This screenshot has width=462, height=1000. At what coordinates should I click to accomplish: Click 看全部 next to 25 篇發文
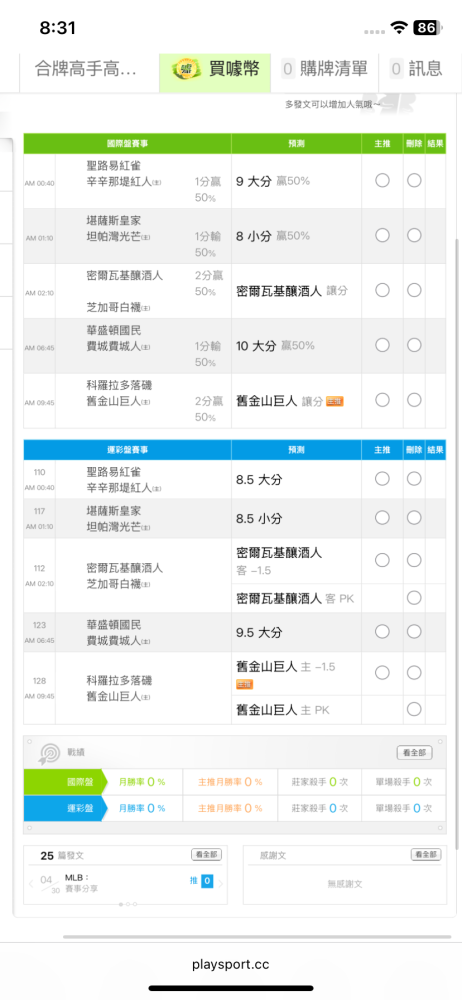206,855
